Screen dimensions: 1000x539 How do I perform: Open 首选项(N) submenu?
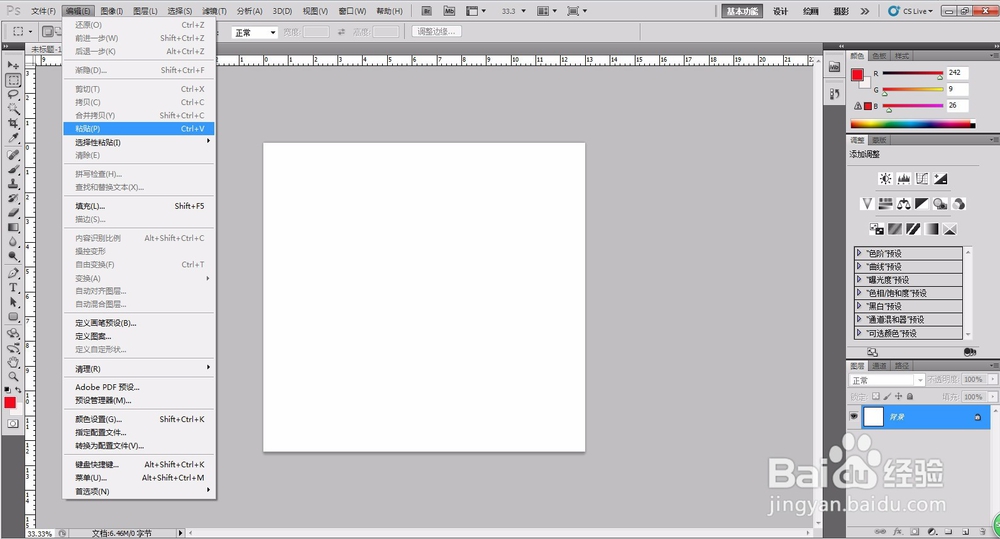point(139,491)
